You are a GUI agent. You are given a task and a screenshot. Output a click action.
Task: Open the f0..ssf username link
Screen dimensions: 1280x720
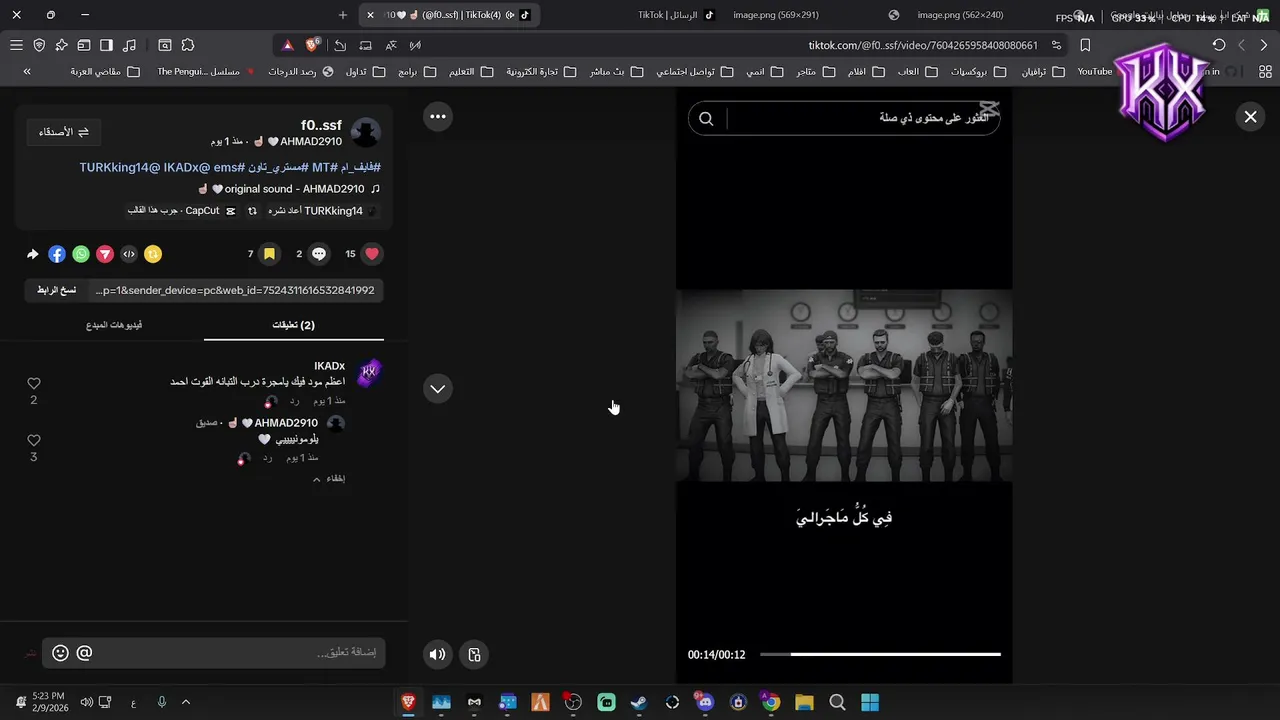tap(321, 125)
